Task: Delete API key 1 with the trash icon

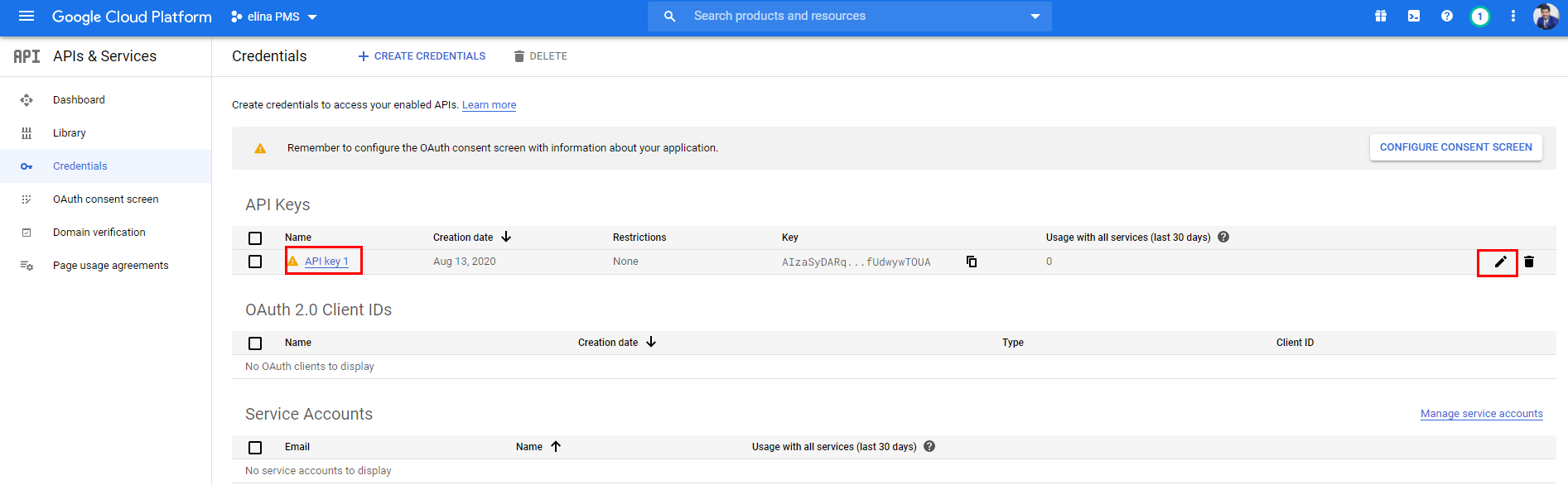Action: tap(1529, 262)
